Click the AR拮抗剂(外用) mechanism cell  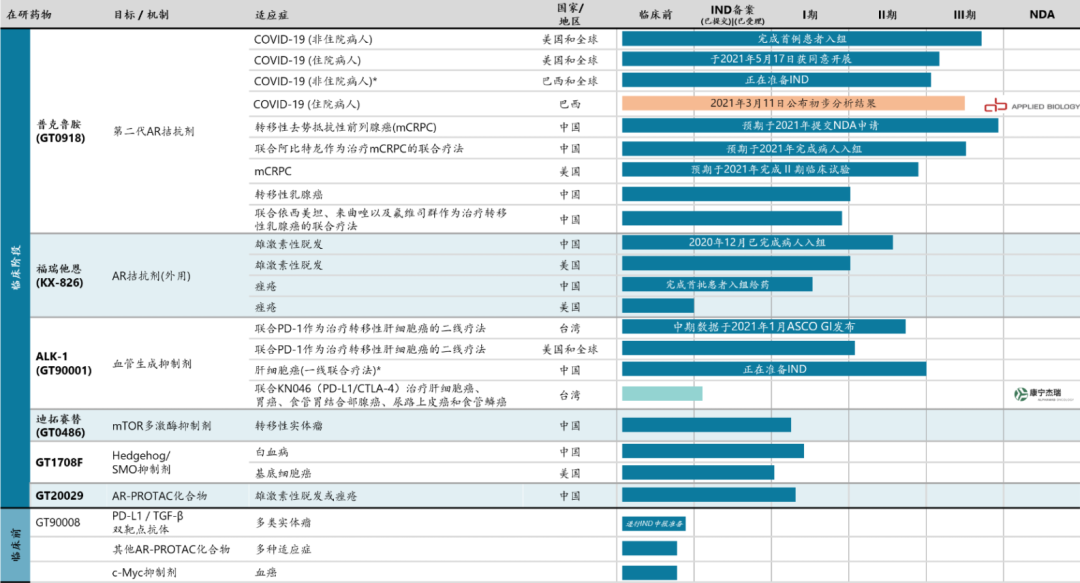point(151,276)
